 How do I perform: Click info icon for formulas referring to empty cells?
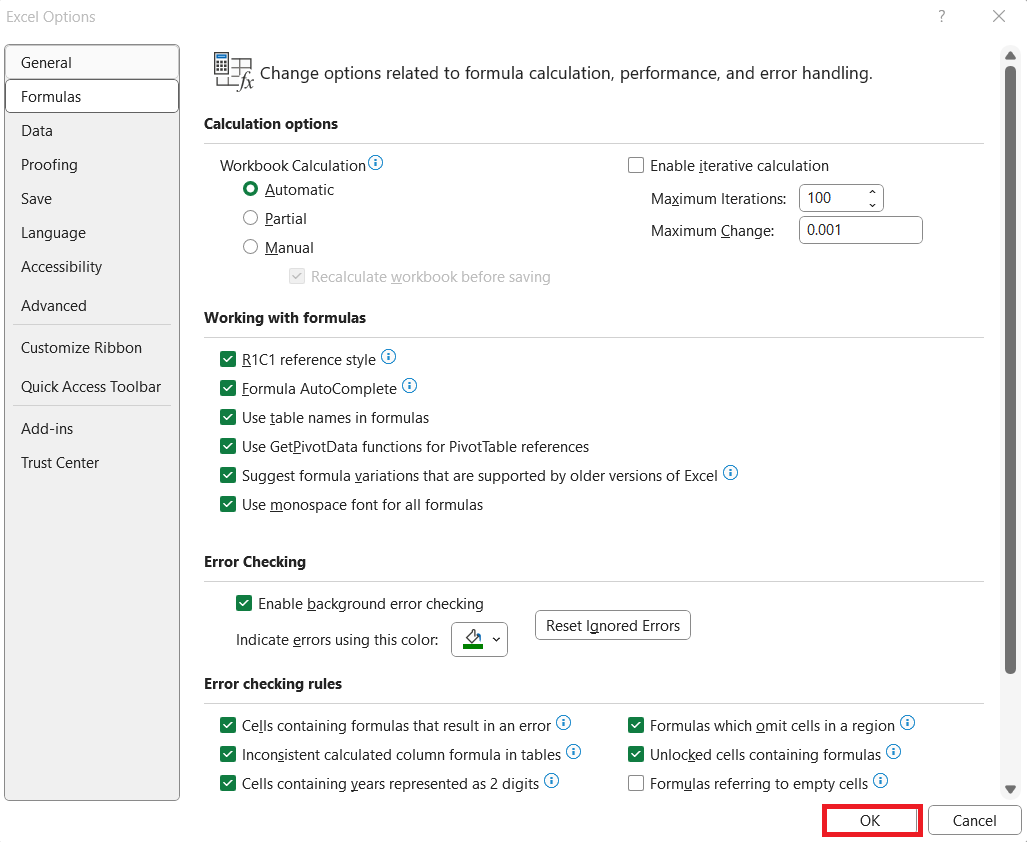tap(881, 780)
